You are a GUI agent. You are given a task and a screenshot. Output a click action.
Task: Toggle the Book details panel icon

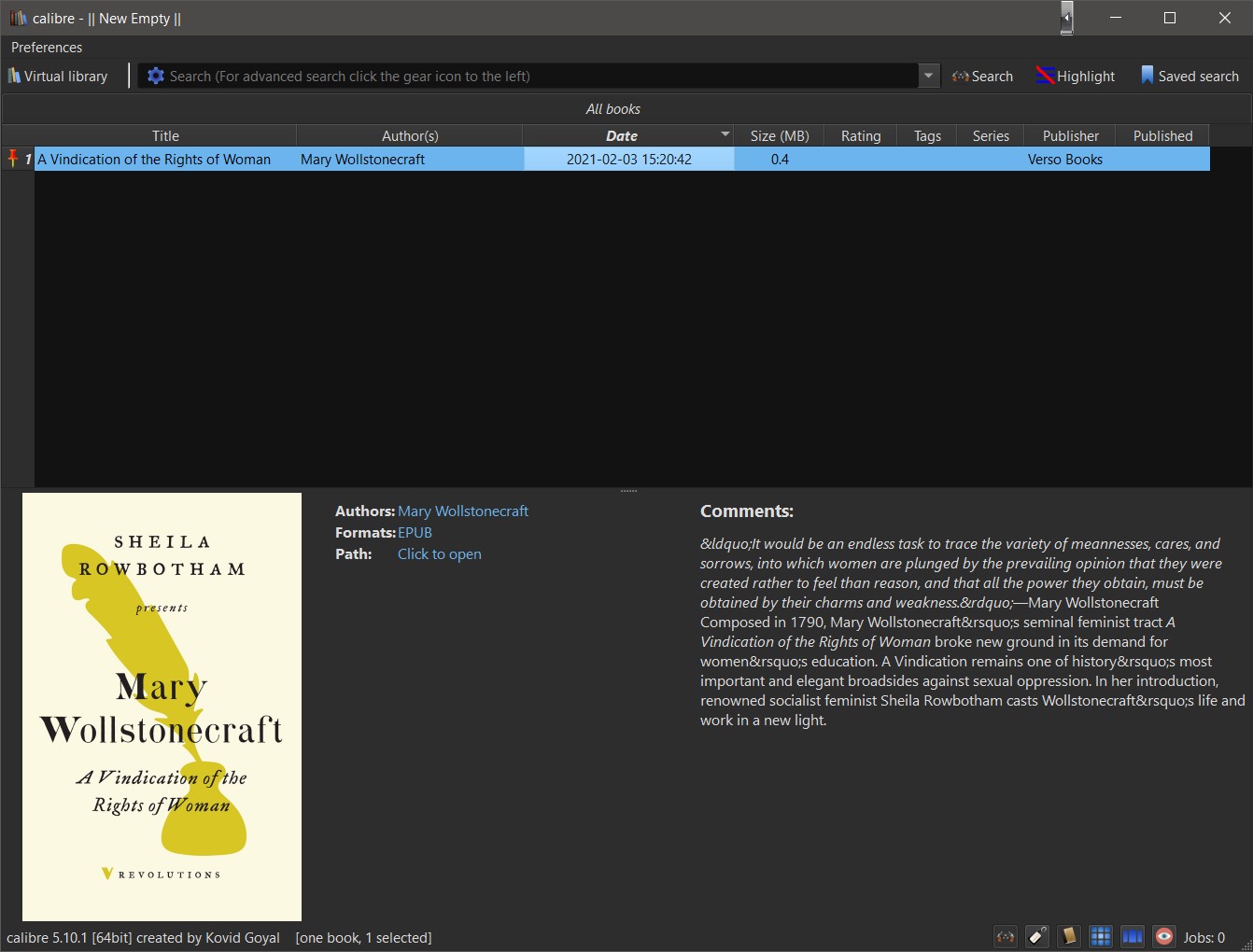point(1069,937)
